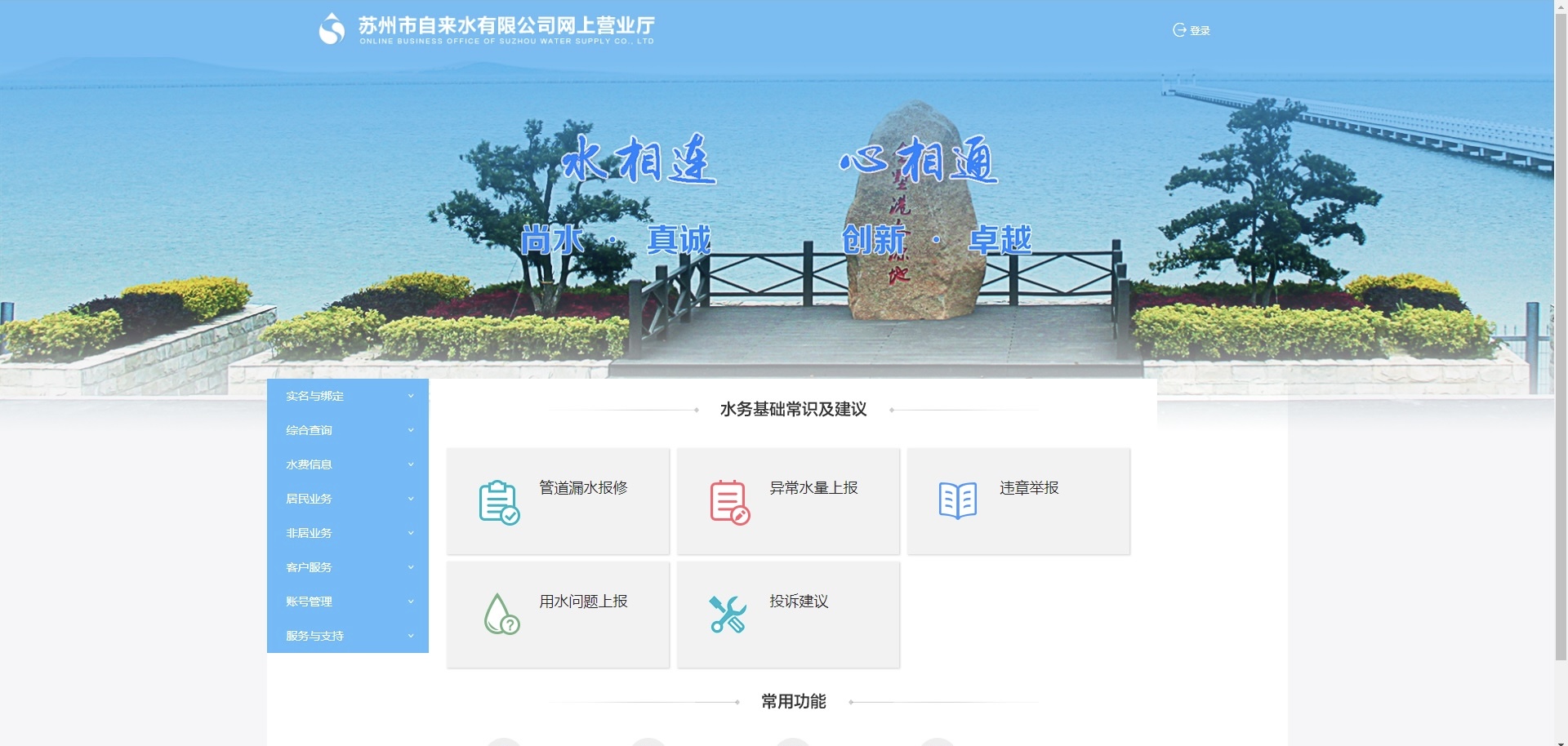Open the 非居业务 sidebar menu
Image resolution: width=1568 pixels, height=746 pixels.
coord(309,533)
